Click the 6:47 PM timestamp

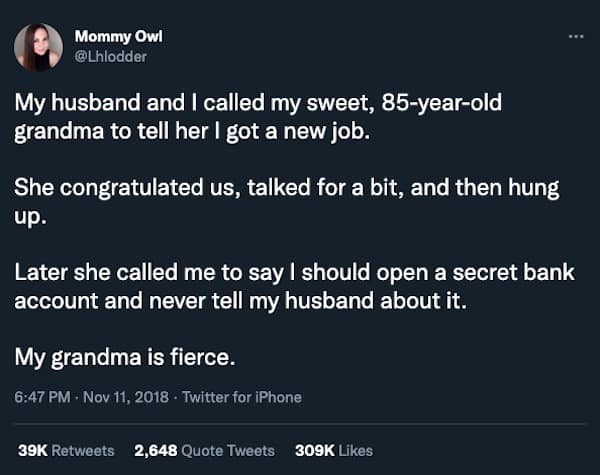click(x=42, y=397)
